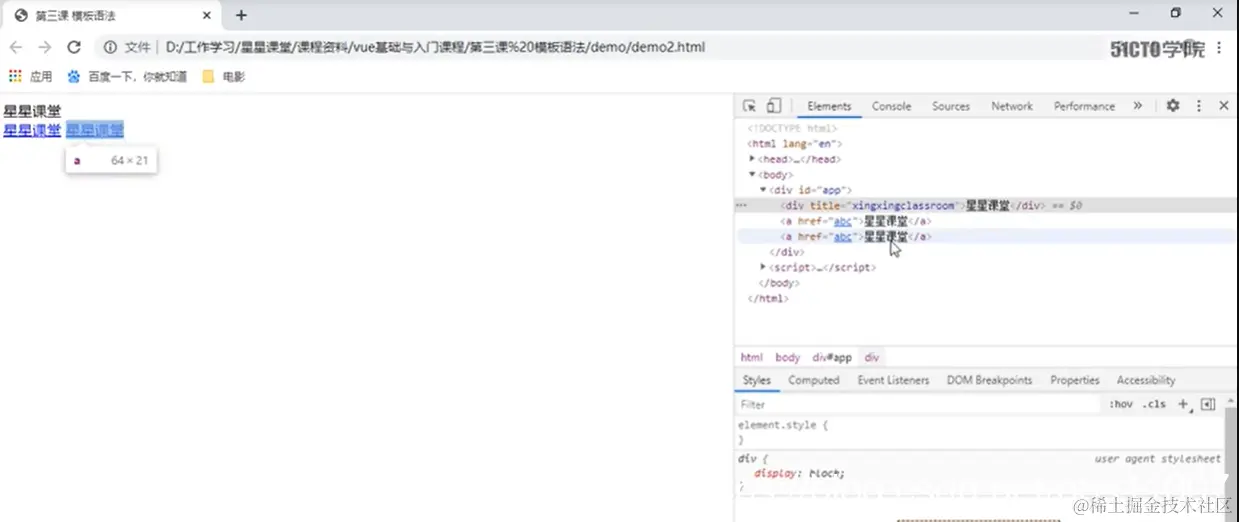Reload the current page
The height and width of the screenshot is (522, 1239).
click(x=73, y=47)
